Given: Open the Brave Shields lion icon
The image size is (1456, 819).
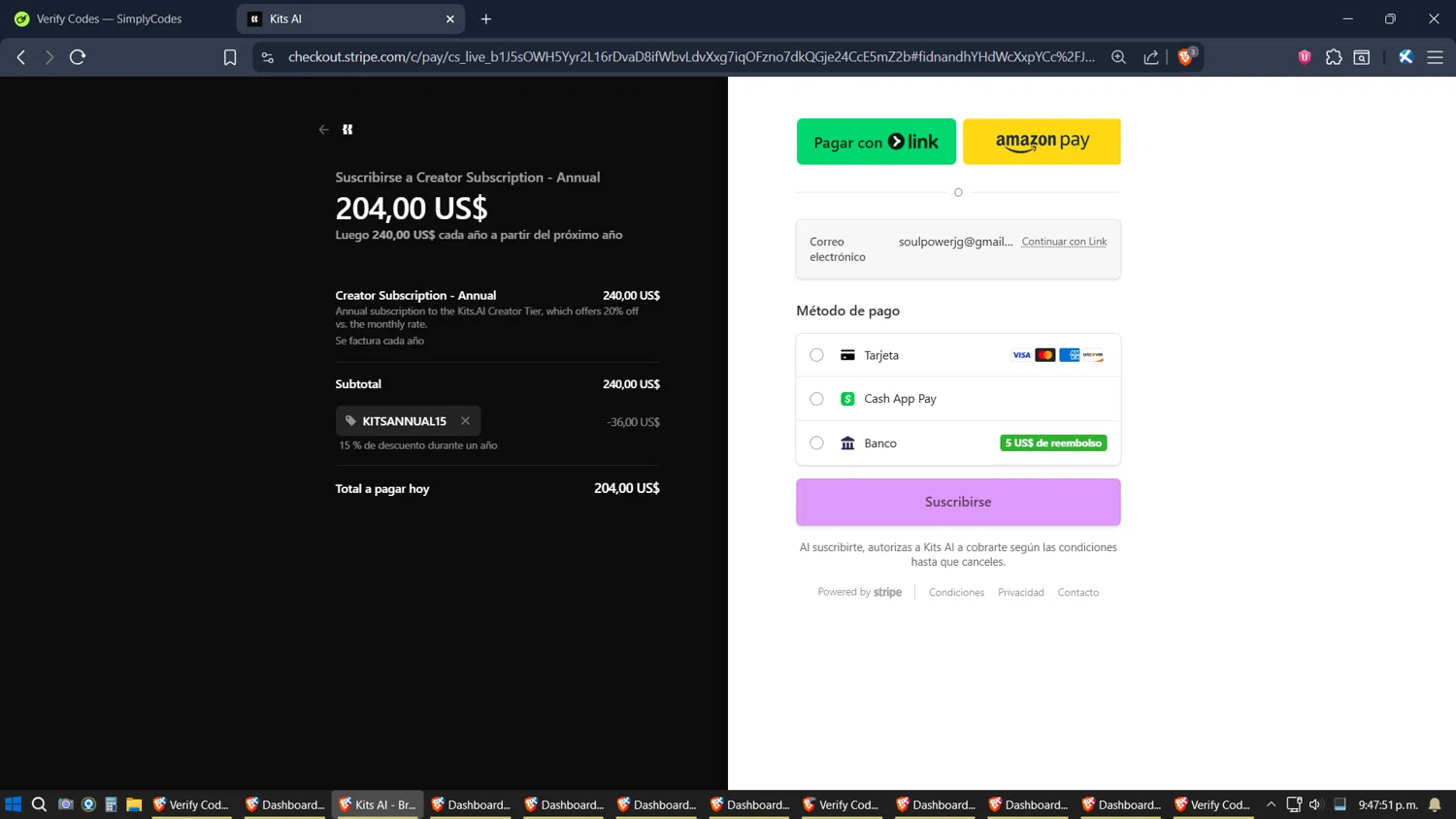Looking at the screenshot, I should pos(1185,57).
